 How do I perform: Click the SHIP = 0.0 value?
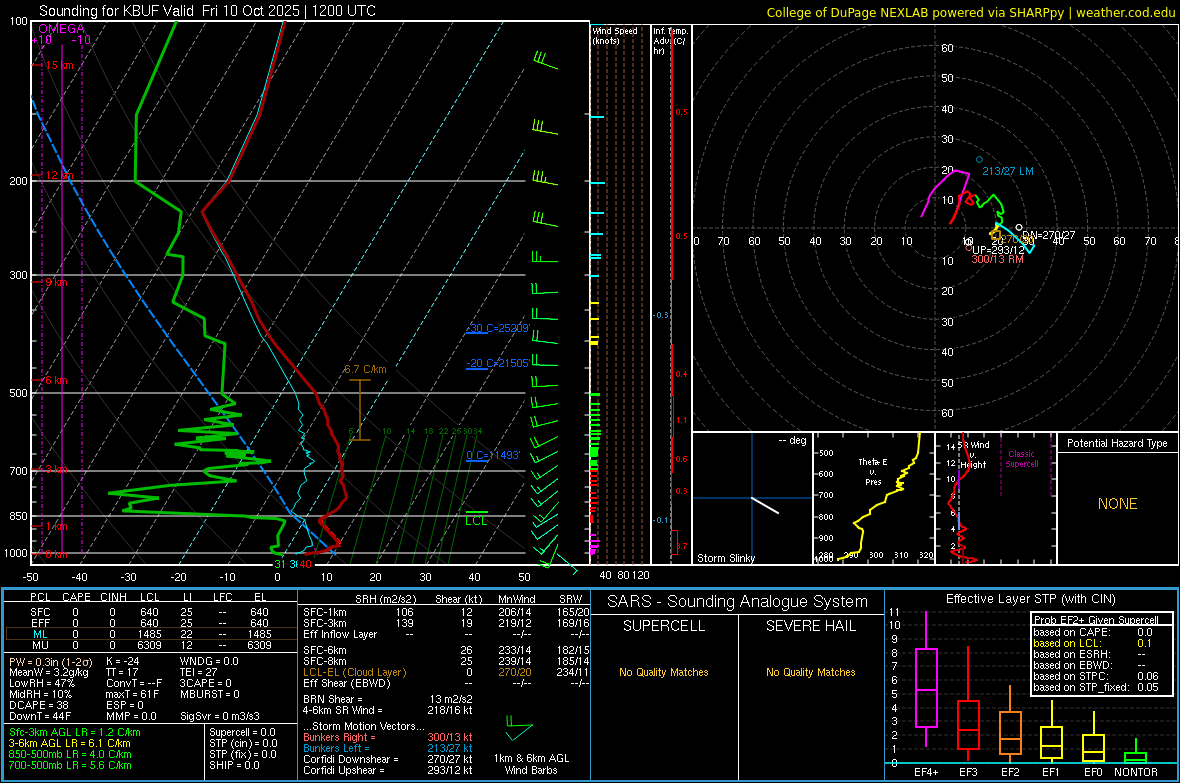[233, 765]
